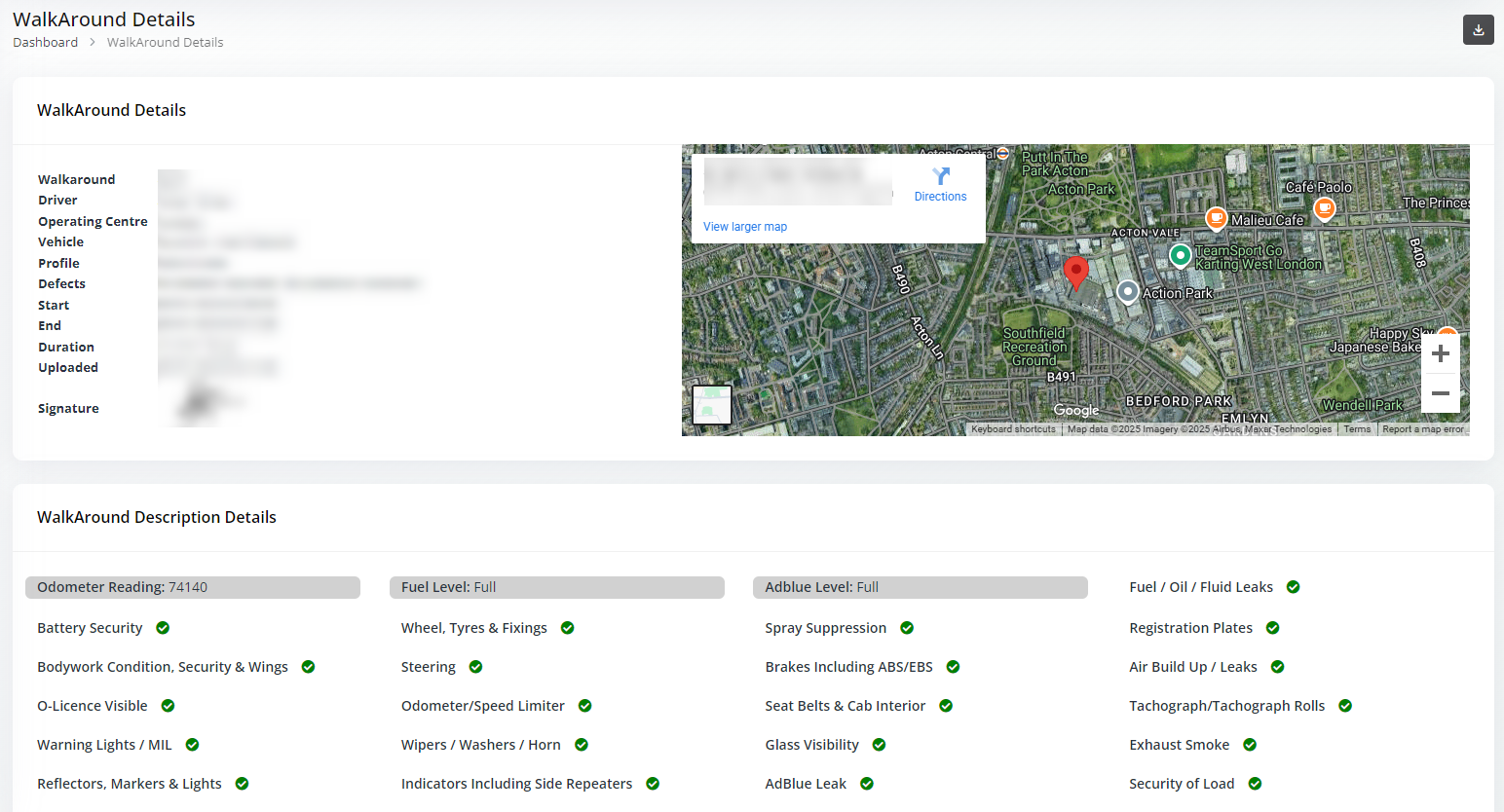Open View larger map link
Image resolution: width=1504 pixels, height=812 pixels.
pos(745,227)
